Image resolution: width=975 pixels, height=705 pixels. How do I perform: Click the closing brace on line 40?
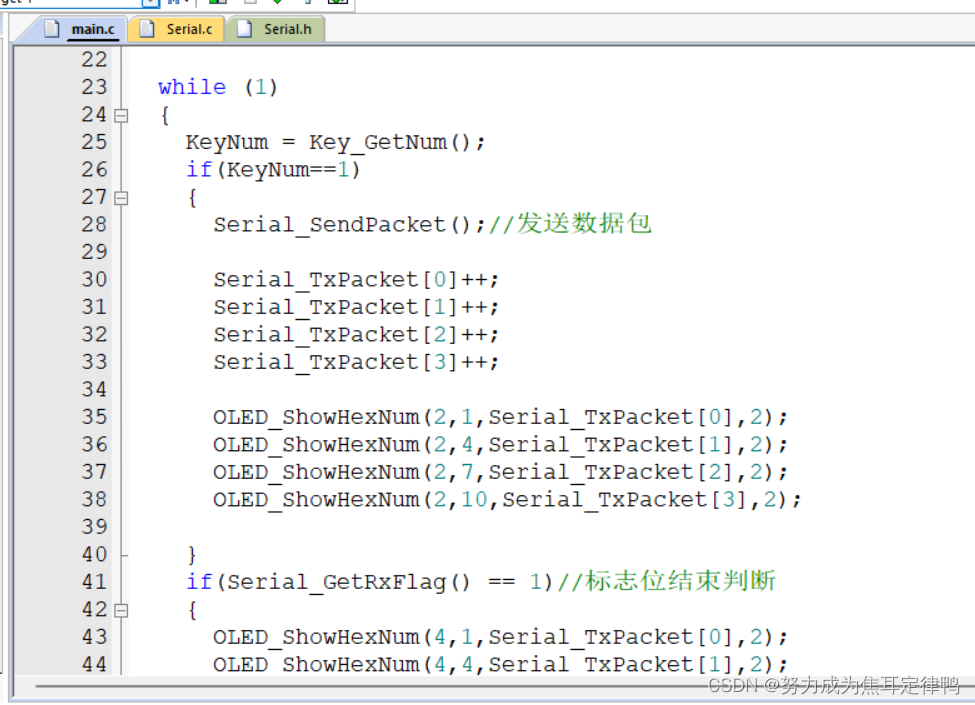click(192, 554)
